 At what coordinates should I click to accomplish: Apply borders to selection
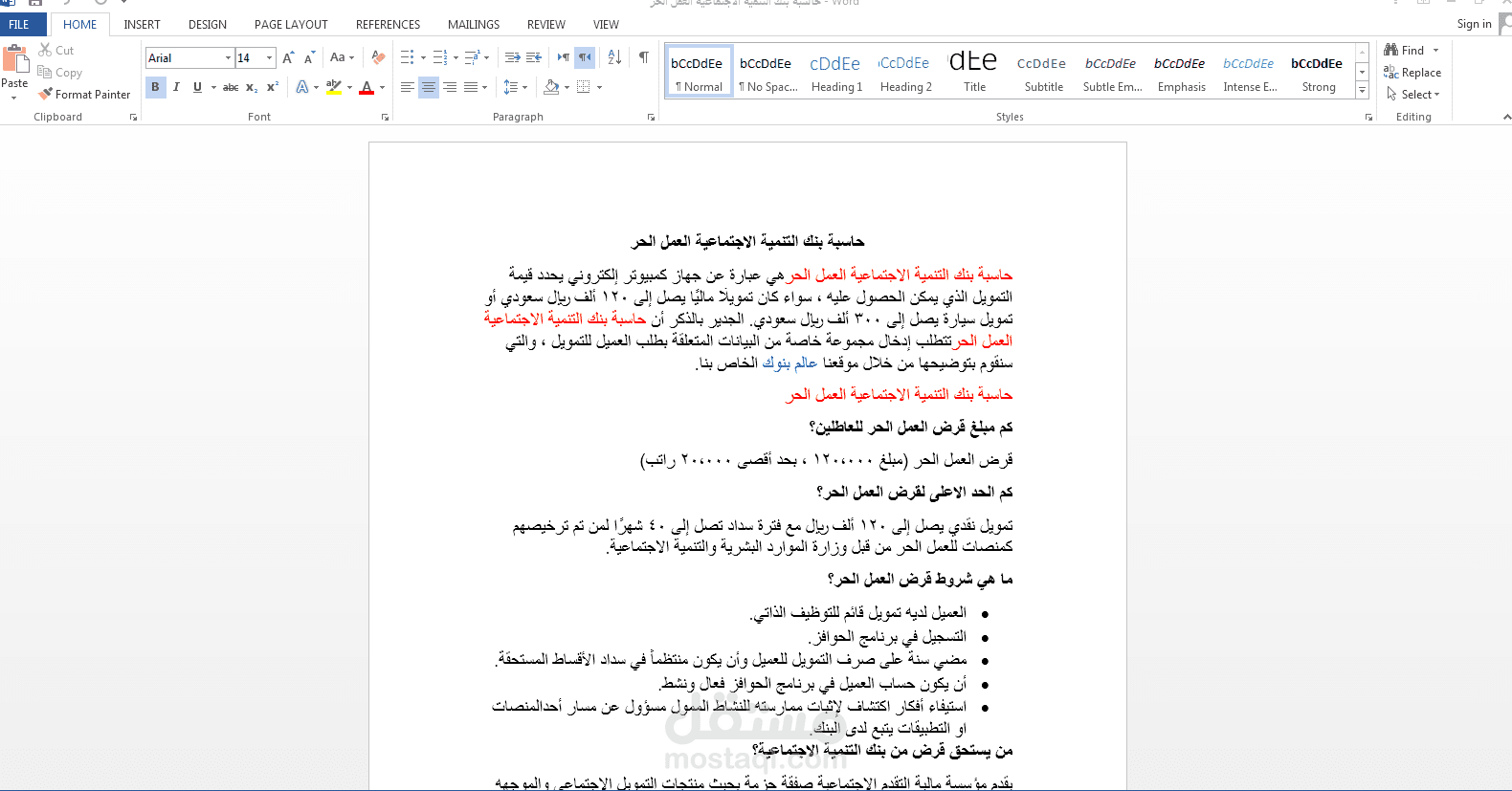(x=584, y=87)
